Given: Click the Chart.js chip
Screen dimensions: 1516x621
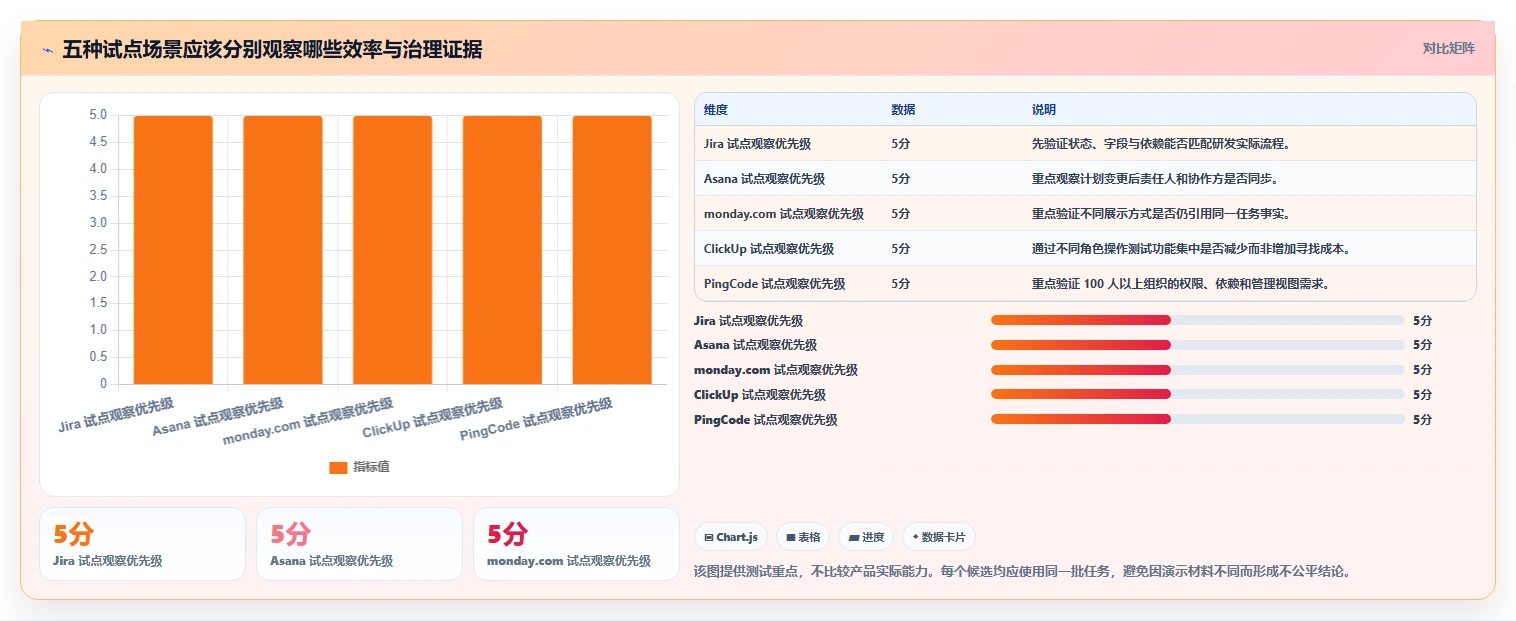Looking at the screenshot, I should click(731, 537).
